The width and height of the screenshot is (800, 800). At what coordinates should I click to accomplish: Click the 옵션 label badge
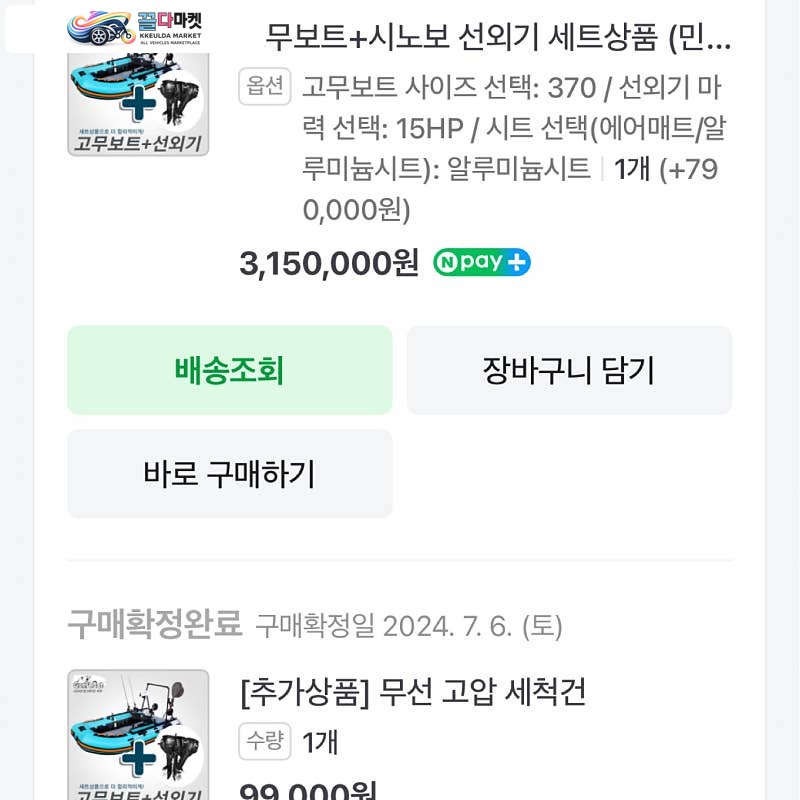pyautogui.click(x=265, y=86)
